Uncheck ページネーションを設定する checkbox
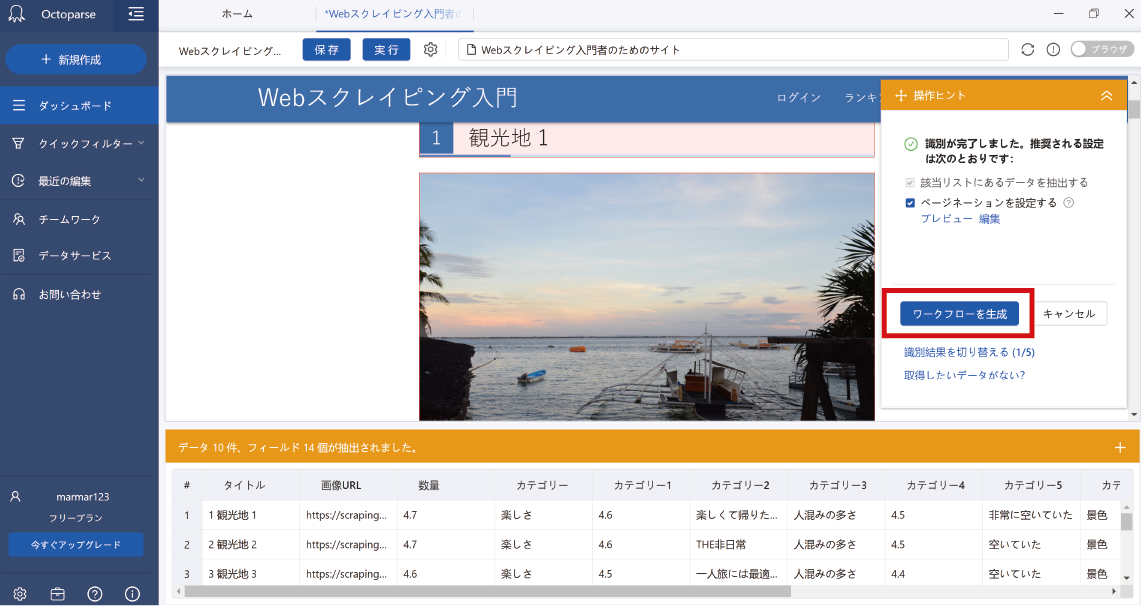Image resolution: width=1141 pixels, height=606 pixels. [x=910, y=203]
